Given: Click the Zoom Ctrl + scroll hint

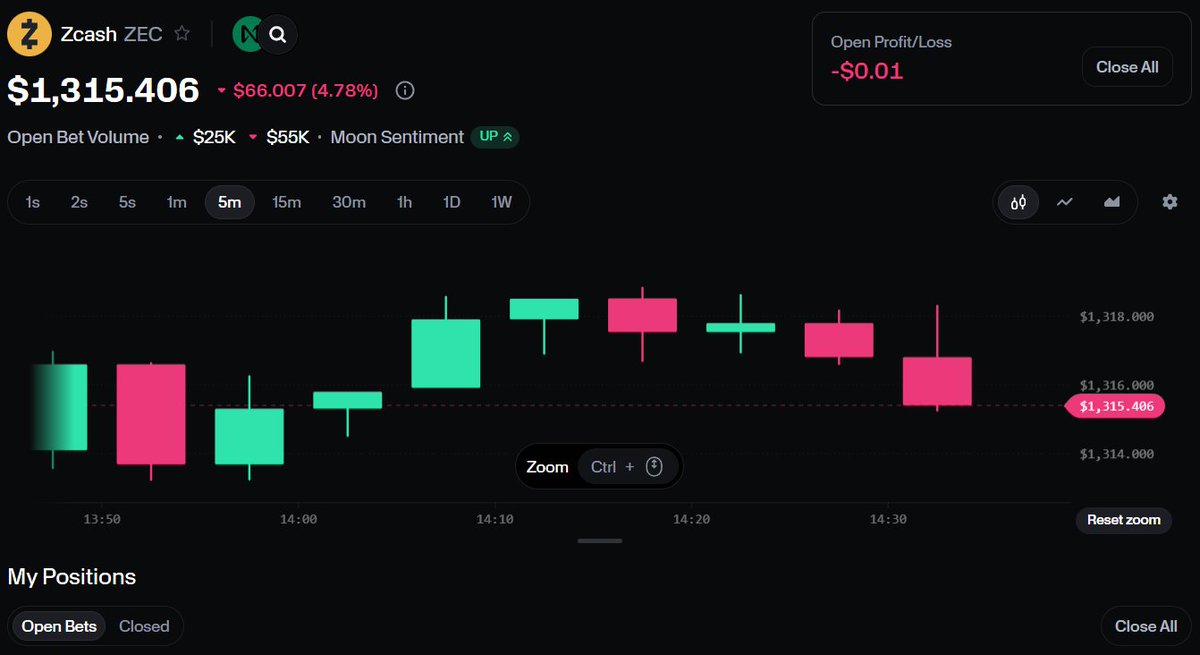Looking at the screenshot, I should click(x=600, y=467).
